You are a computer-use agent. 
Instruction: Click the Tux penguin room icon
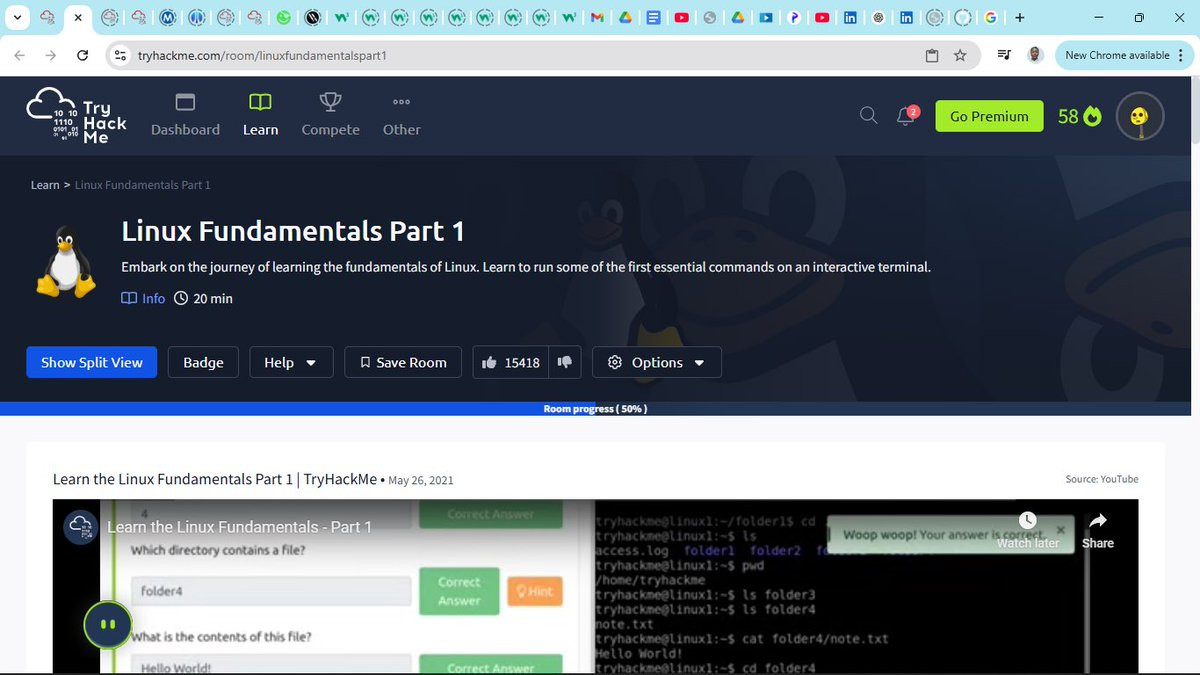point(65,262)
